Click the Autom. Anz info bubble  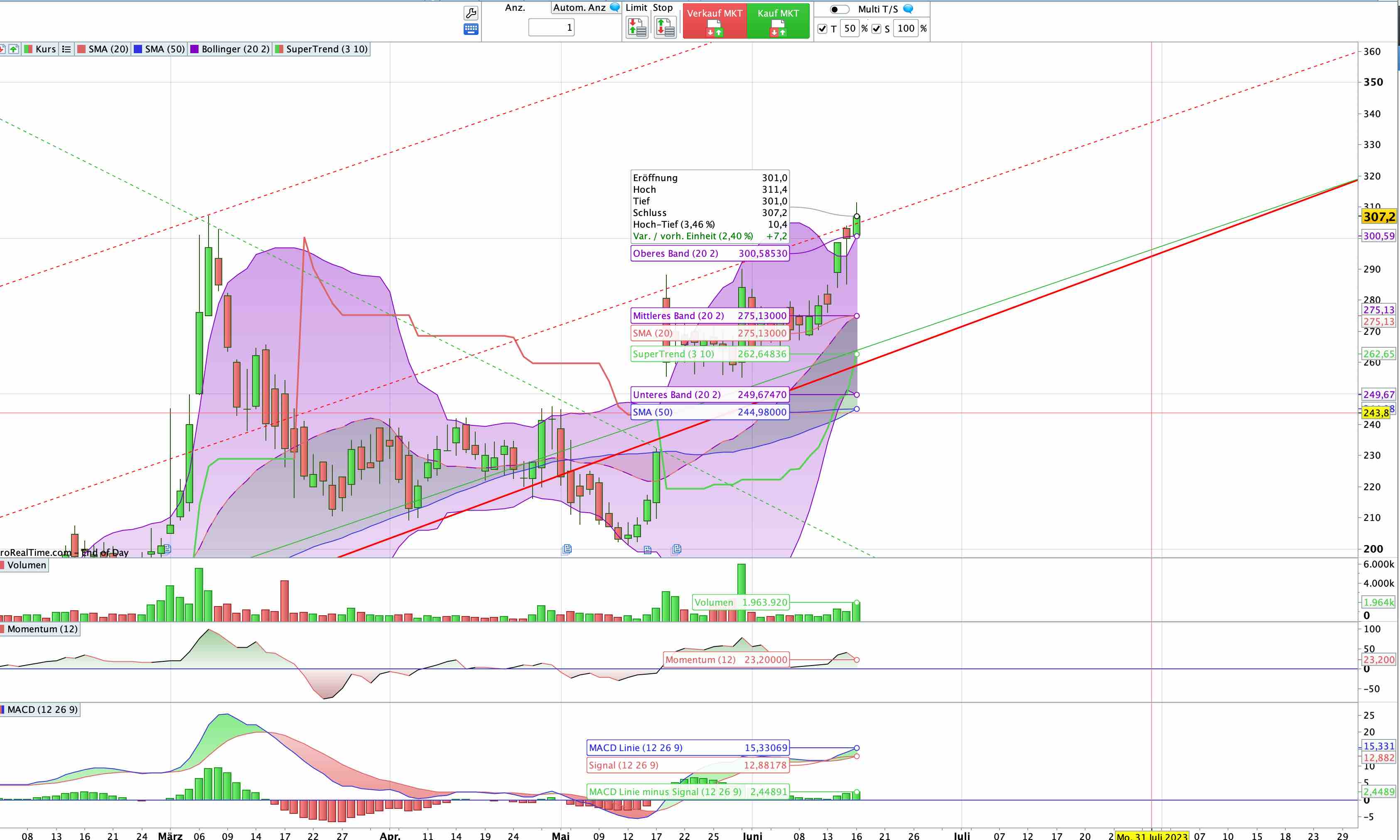pos(614,7)
